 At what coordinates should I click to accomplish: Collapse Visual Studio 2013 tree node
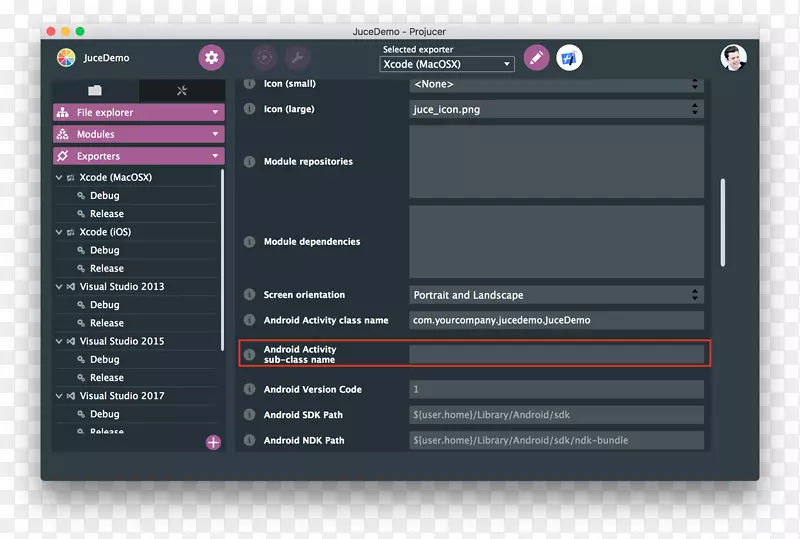pos(59,287)
